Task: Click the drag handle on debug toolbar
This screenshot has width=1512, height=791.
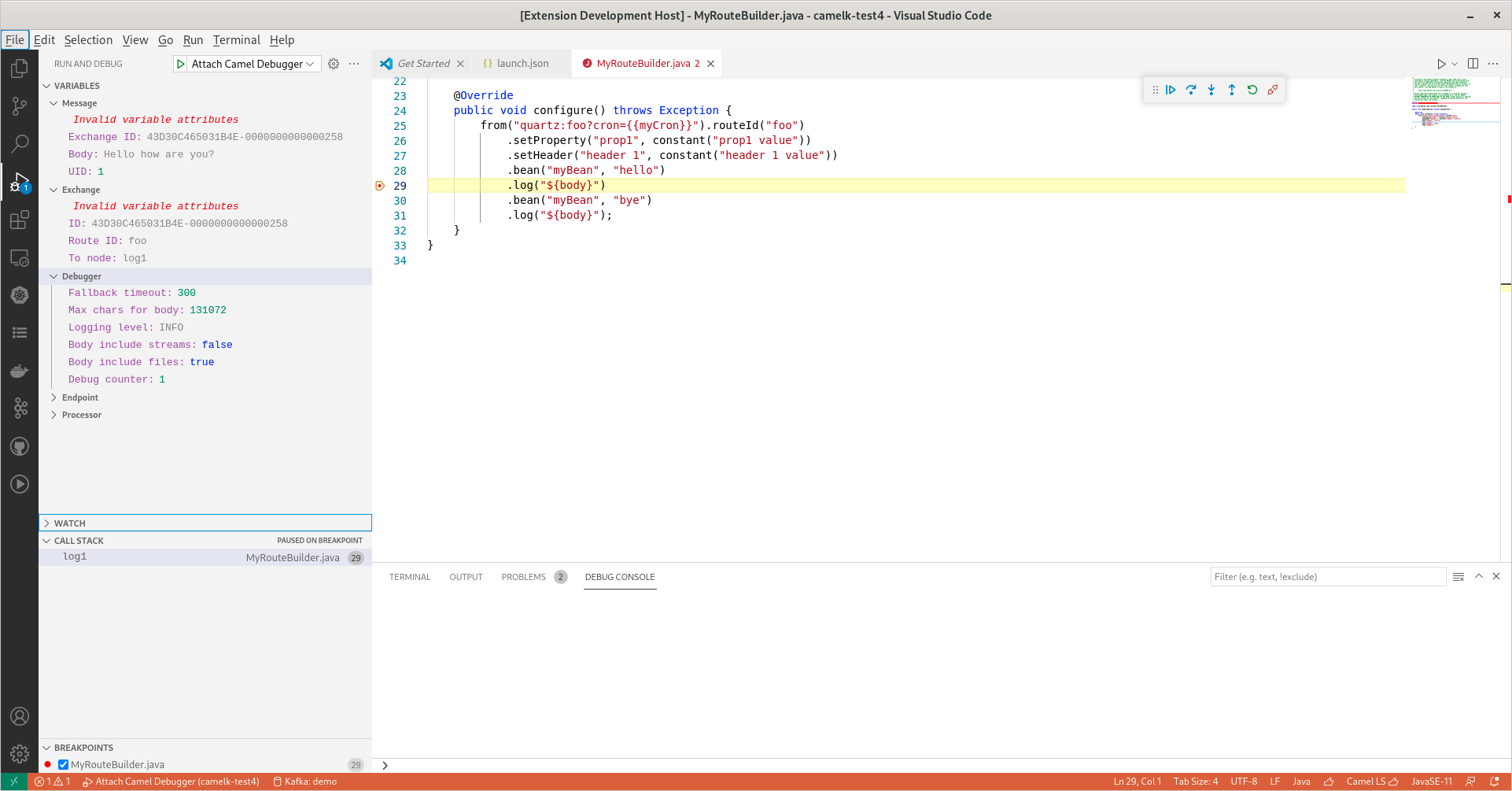Action: point(1155,90)
